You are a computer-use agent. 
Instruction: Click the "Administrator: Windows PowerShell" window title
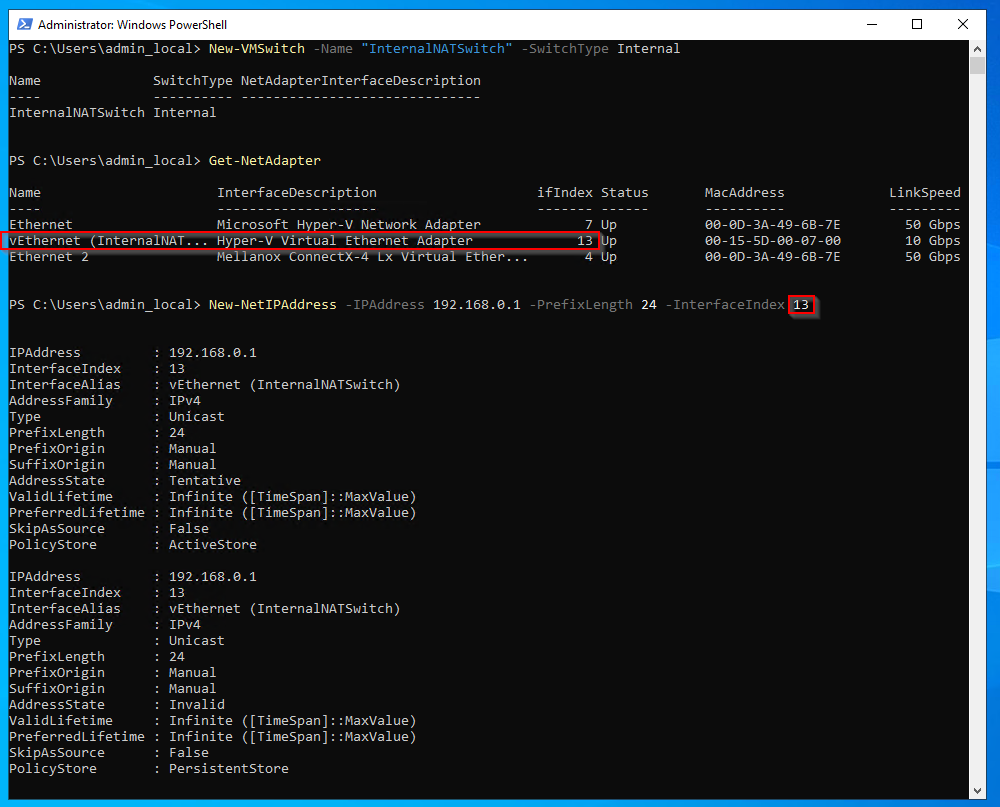tap(133, 25)
